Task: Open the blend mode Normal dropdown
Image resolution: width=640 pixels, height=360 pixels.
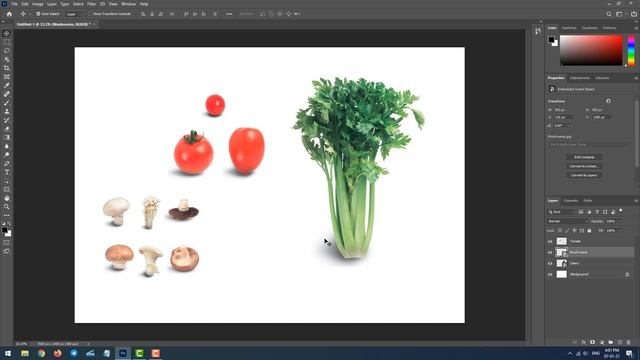Action: tap(567, 221)
